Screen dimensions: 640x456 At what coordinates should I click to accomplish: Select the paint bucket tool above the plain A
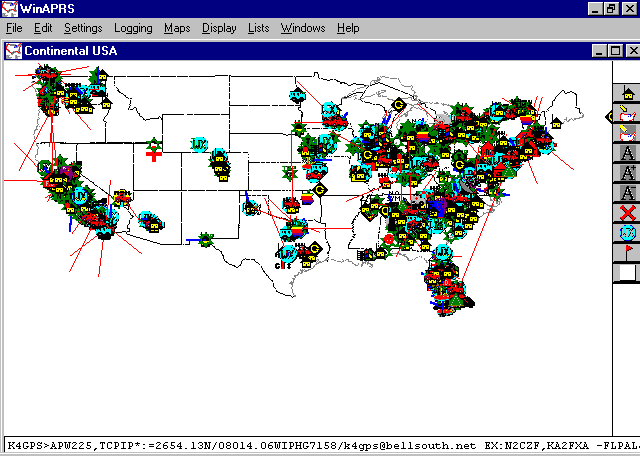coord(626,134)
